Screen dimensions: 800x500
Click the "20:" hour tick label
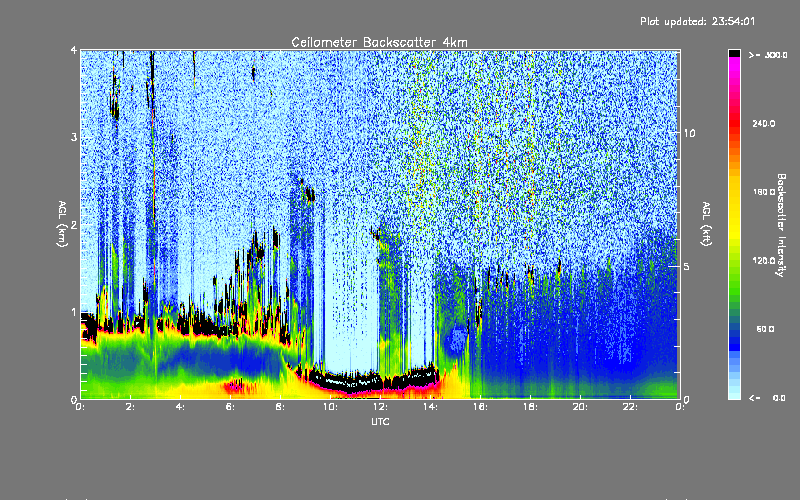pos(580,407)
